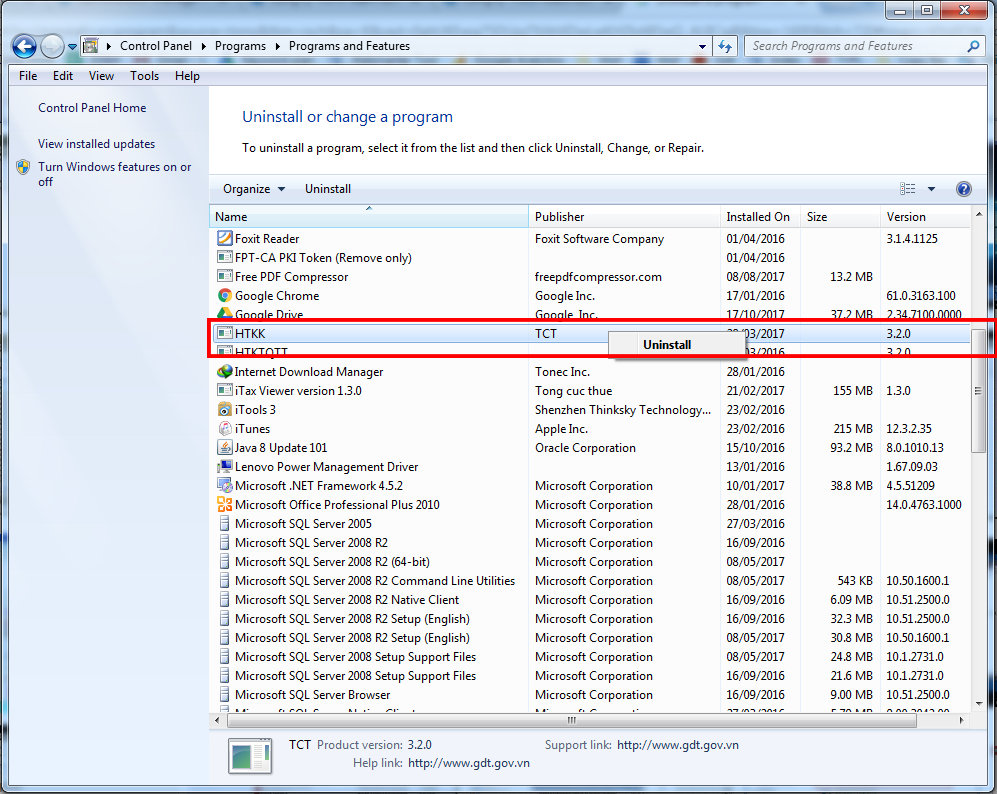Viewport: 997px width, 794px height.
Task: Click the Google Chrome icon
Action: point(224,296)
